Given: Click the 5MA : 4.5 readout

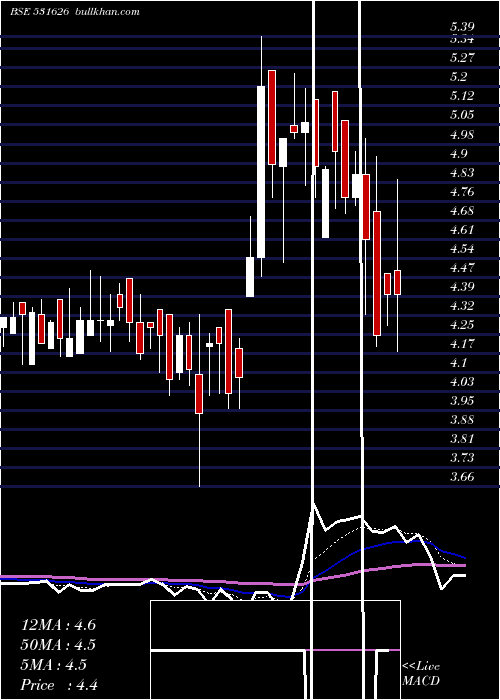Looking at the screenshot, I should pyautogui.click(x=54, y=665).
